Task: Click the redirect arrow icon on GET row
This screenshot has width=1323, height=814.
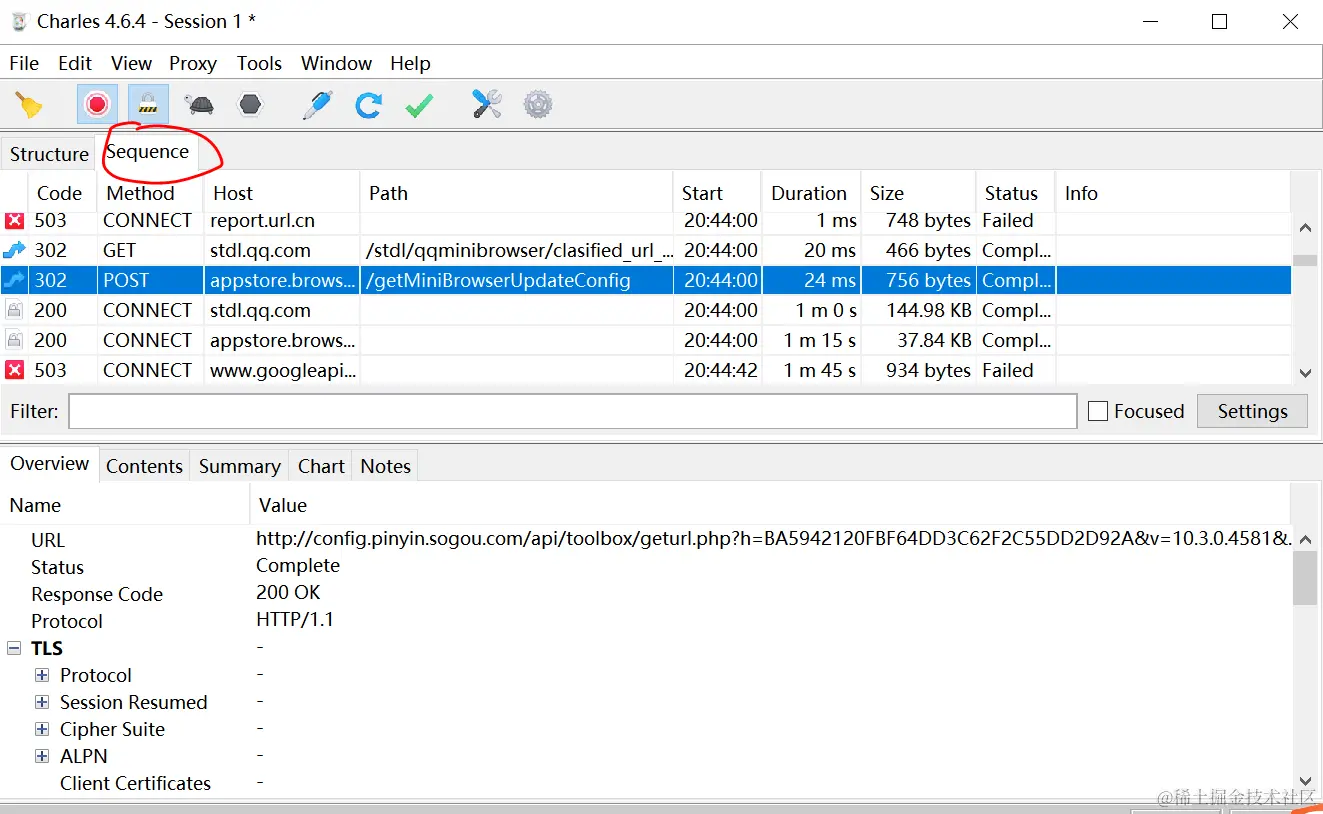Action: click(x=14, y=250)
